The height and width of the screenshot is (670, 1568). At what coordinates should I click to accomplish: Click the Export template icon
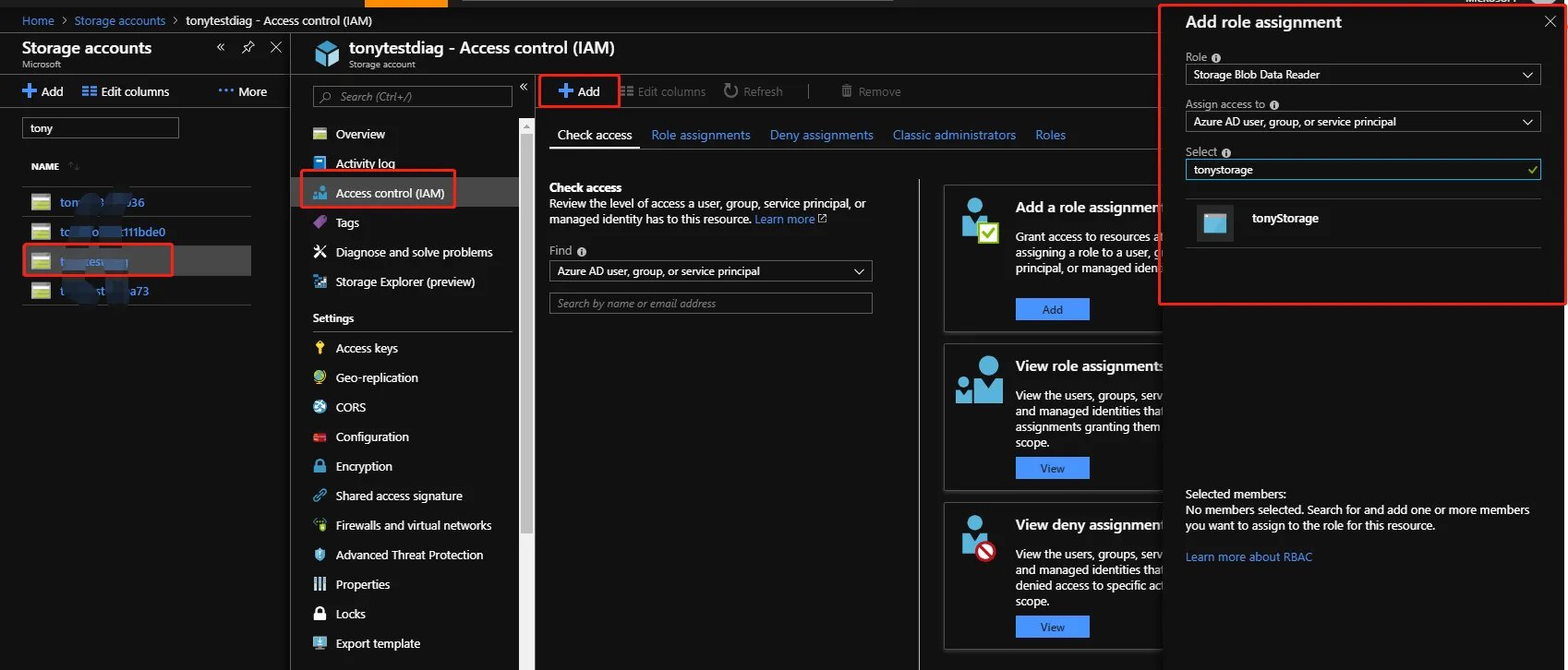click(x=320, y=643)
